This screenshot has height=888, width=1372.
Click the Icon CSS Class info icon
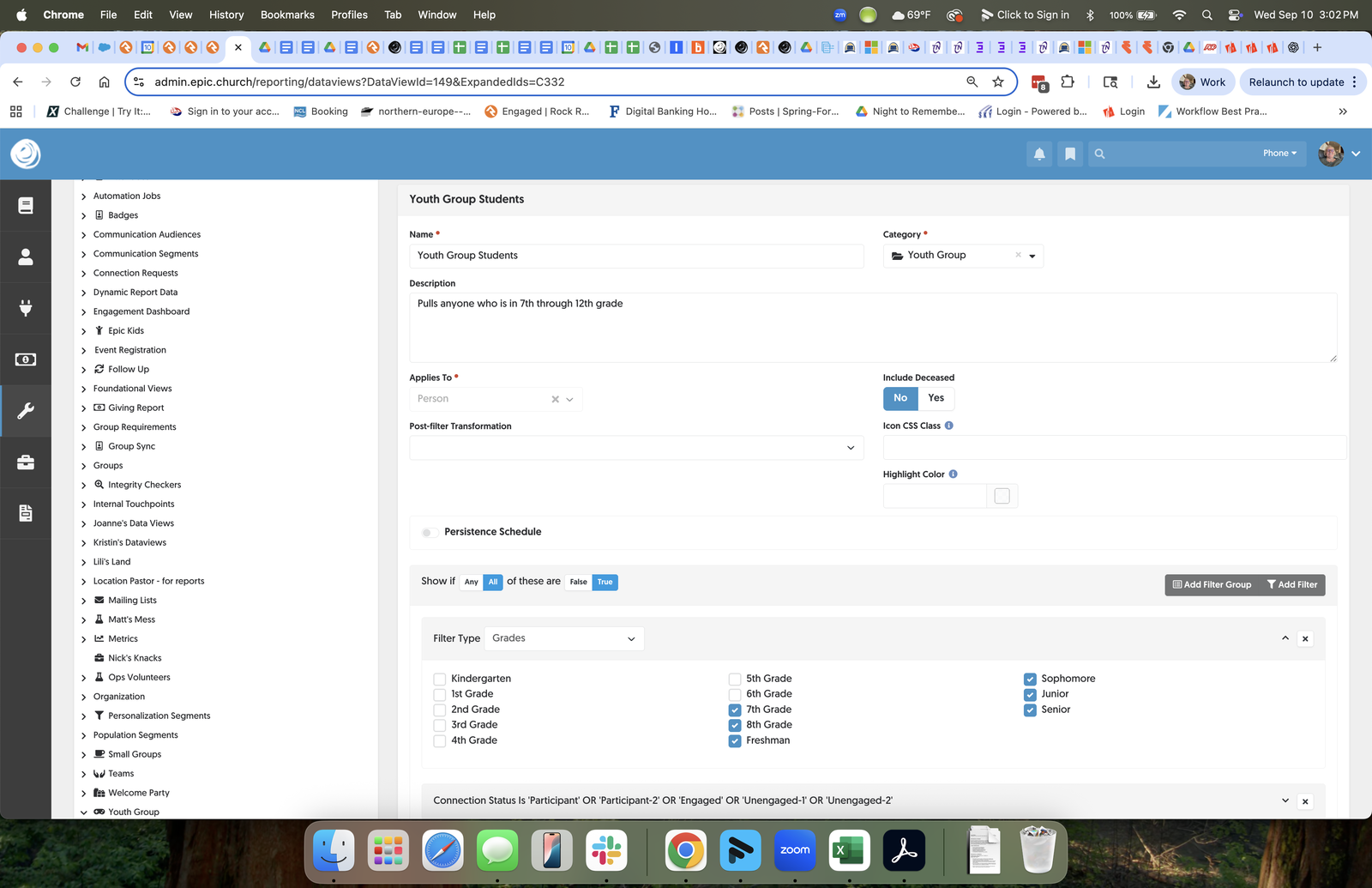coord(948,426)
